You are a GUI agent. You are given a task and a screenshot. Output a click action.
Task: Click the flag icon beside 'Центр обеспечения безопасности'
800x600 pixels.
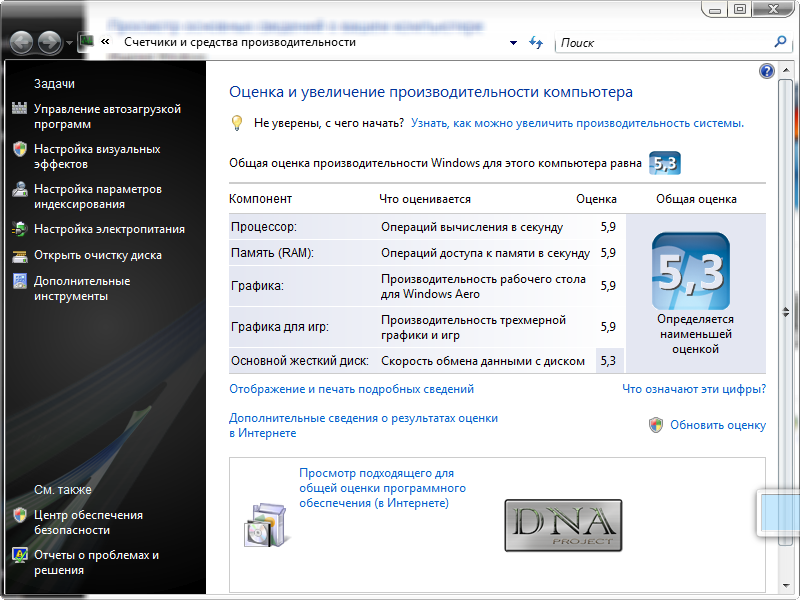point(19,515)
